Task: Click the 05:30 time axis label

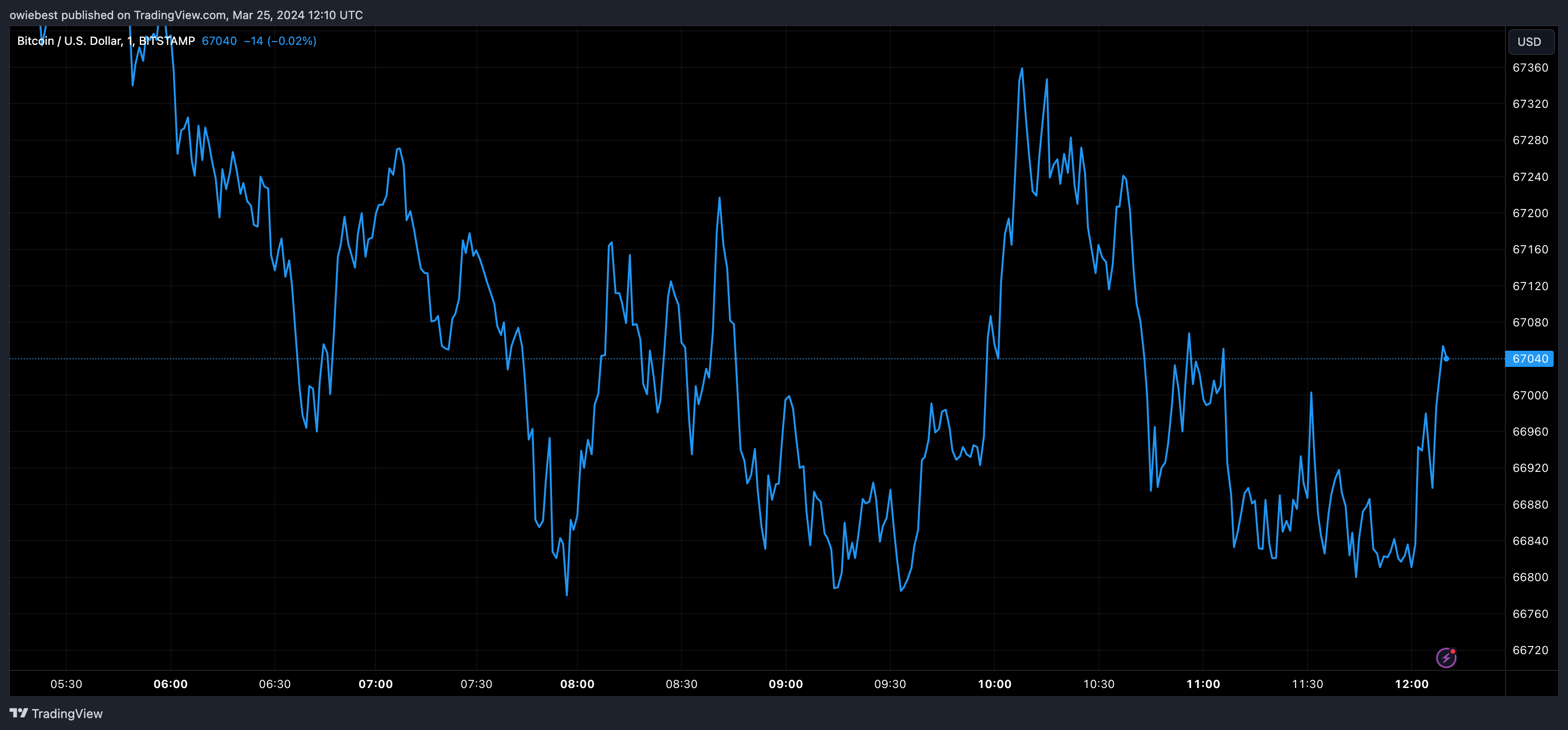Action: pyautogui.click(x=66, y=684)
